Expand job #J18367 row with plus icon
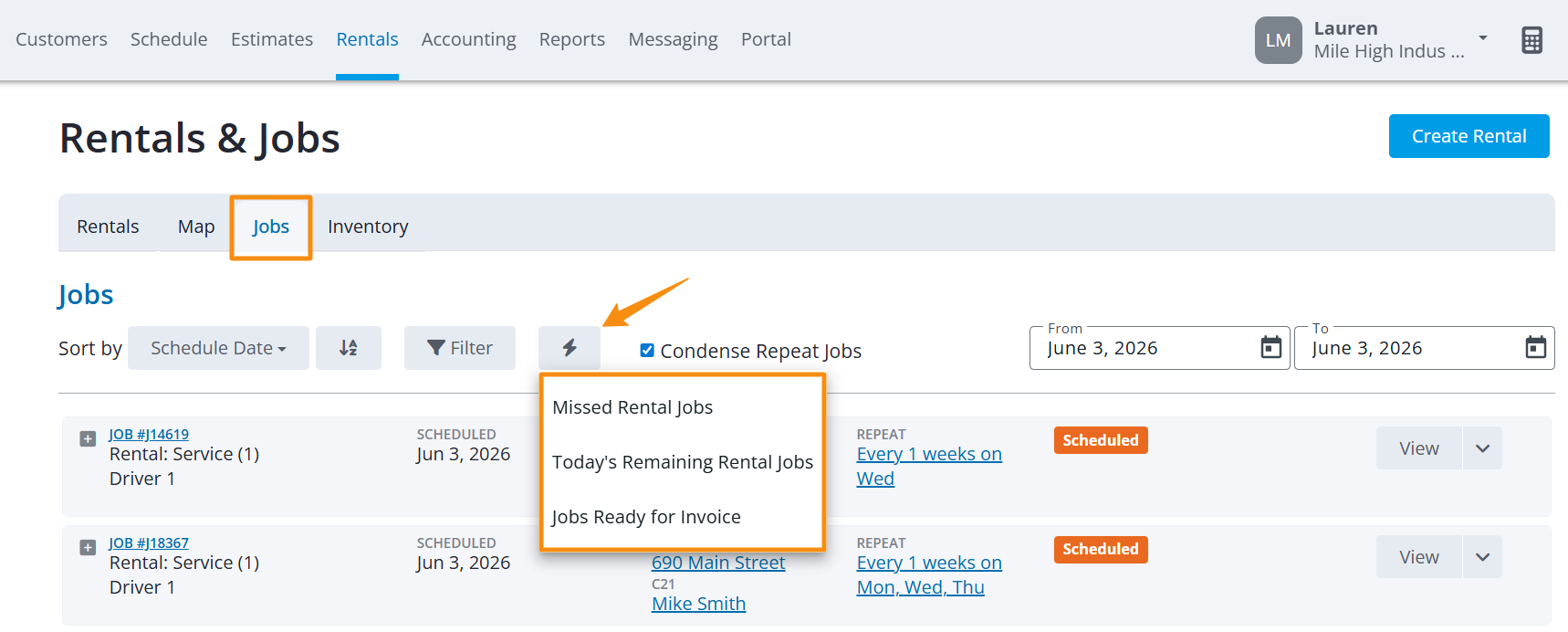1568x632 pixels. (x=88, y=548)
